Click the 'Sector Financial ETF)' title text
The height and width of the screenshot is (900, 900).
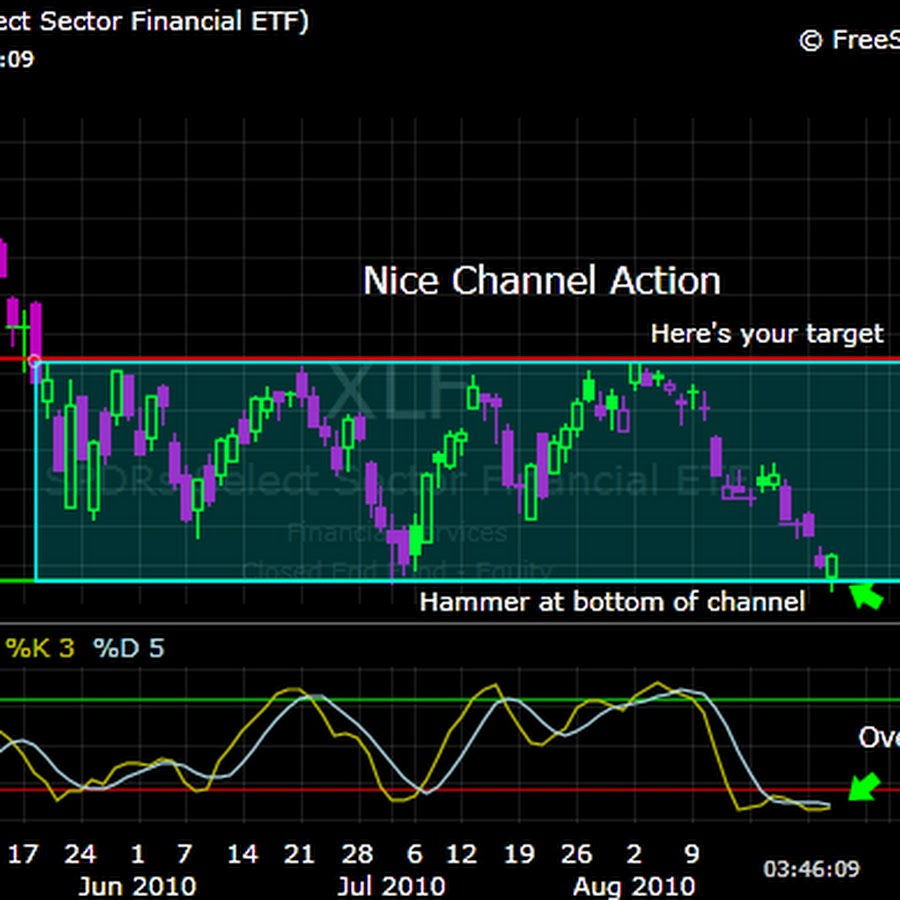tap(174, 22)
